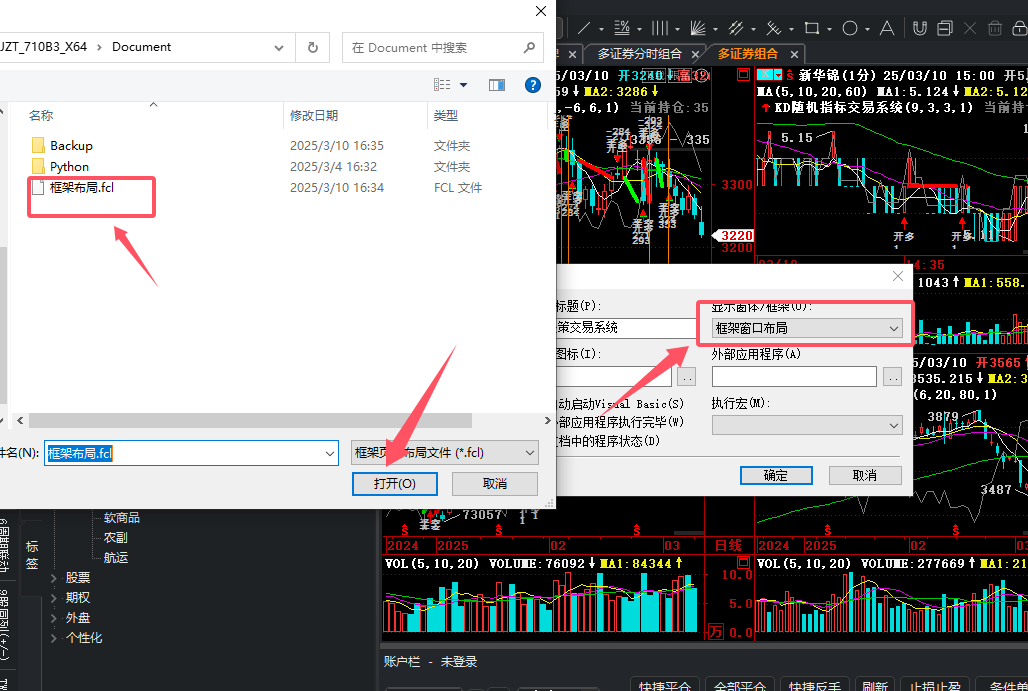Open the 框架窗口布局 display dropdown
The width and height of the screenshot is (1028, 691).
tap(808, 328)
